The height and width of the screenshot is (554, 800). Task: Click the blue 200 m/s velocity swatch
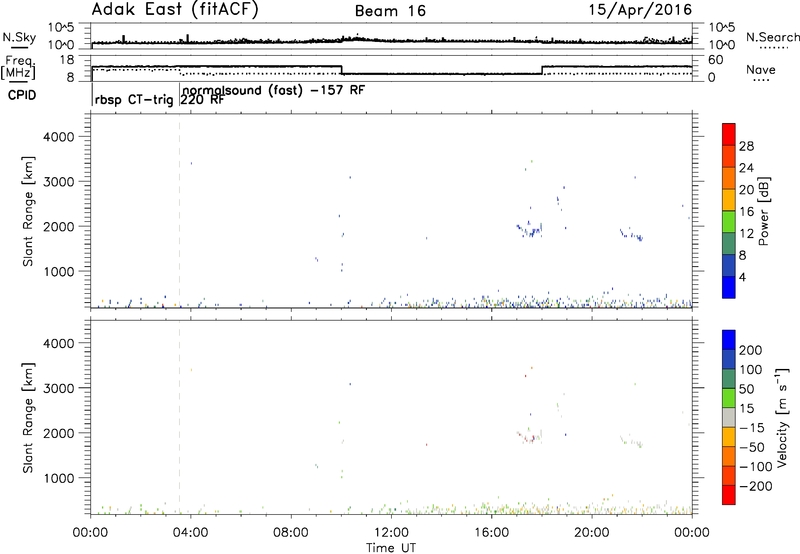click(729, 340)
